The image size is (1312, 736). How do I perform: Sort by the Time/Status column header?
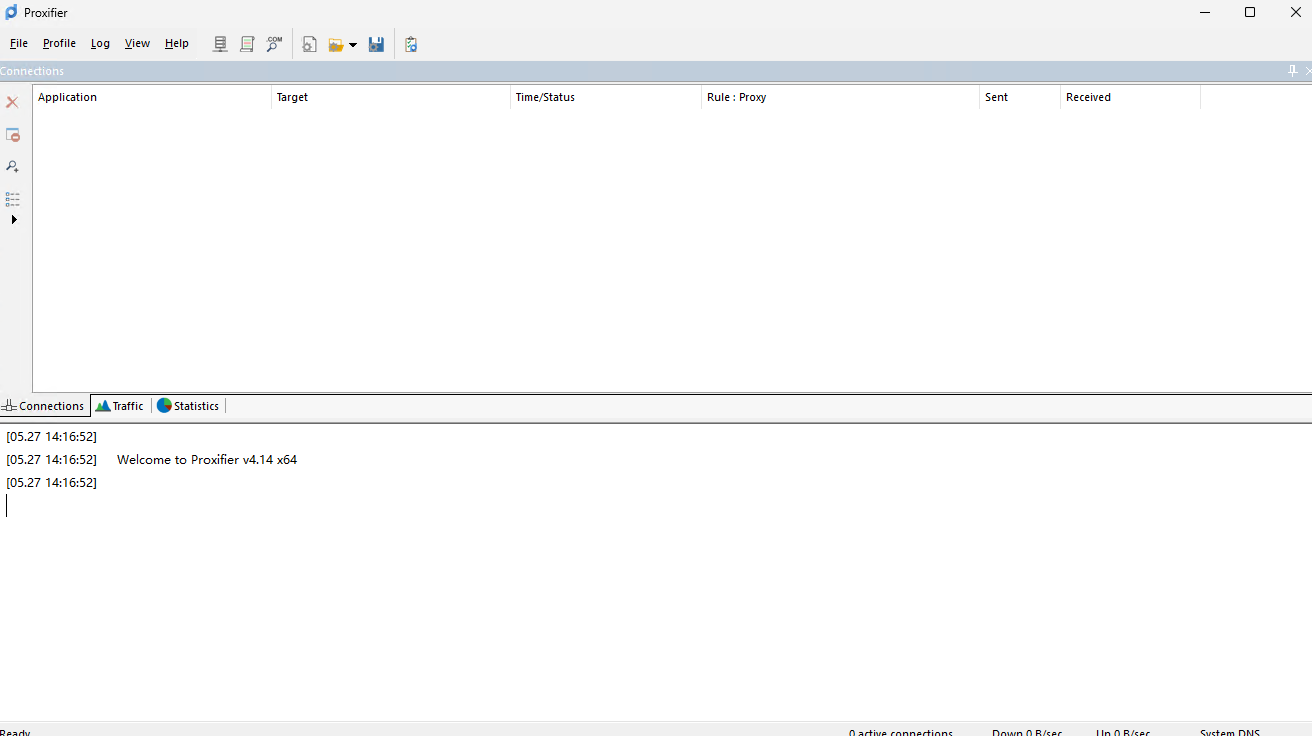click(x=606, y=97)
